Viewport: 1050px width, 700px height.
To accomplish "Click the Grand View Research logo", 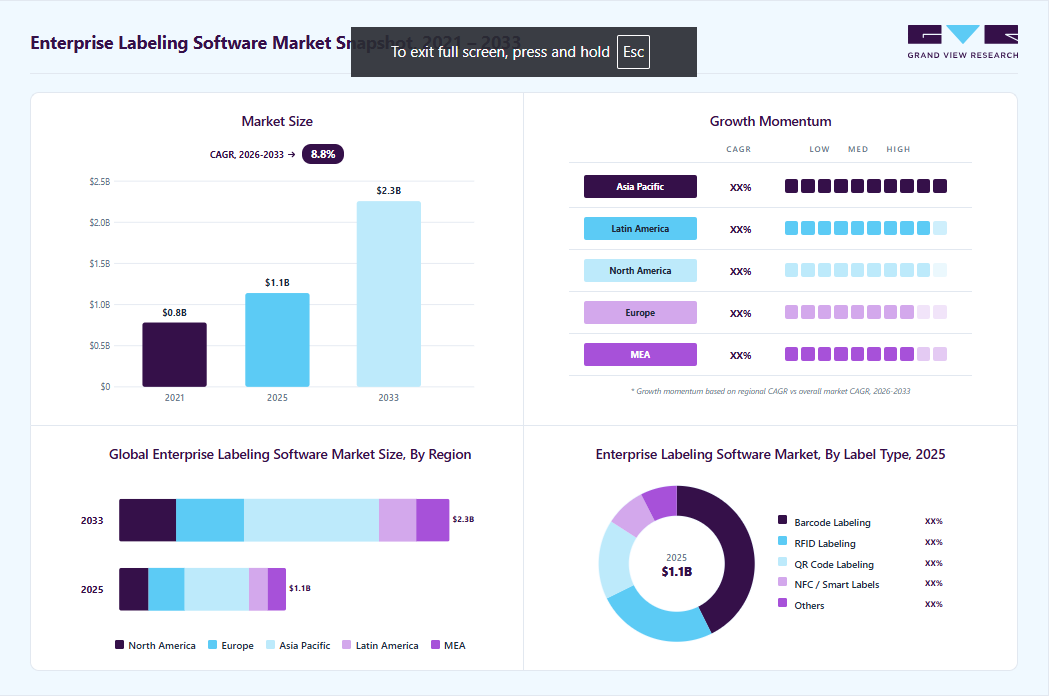I will [x=962, y=42].
